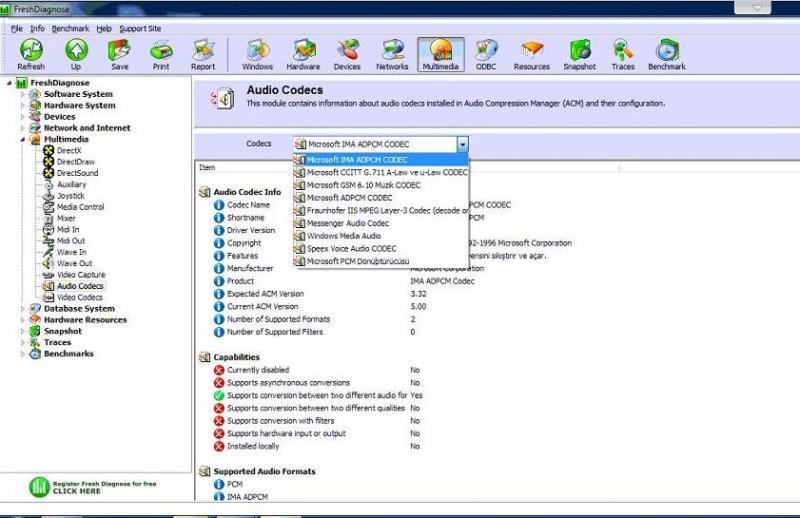The height and width of the screenshot is (518, 800).
Task: Open the Resources toolbar icon
Action: [x=532, y=54]
